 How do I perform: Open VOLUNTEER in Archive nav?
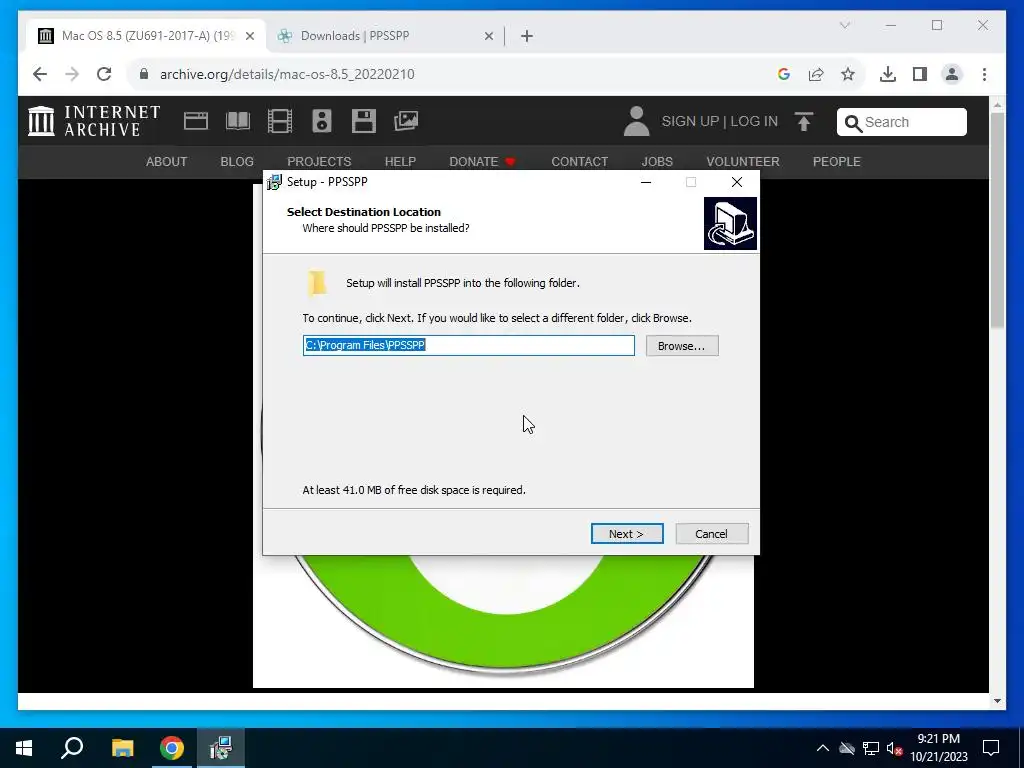[743, 161]
